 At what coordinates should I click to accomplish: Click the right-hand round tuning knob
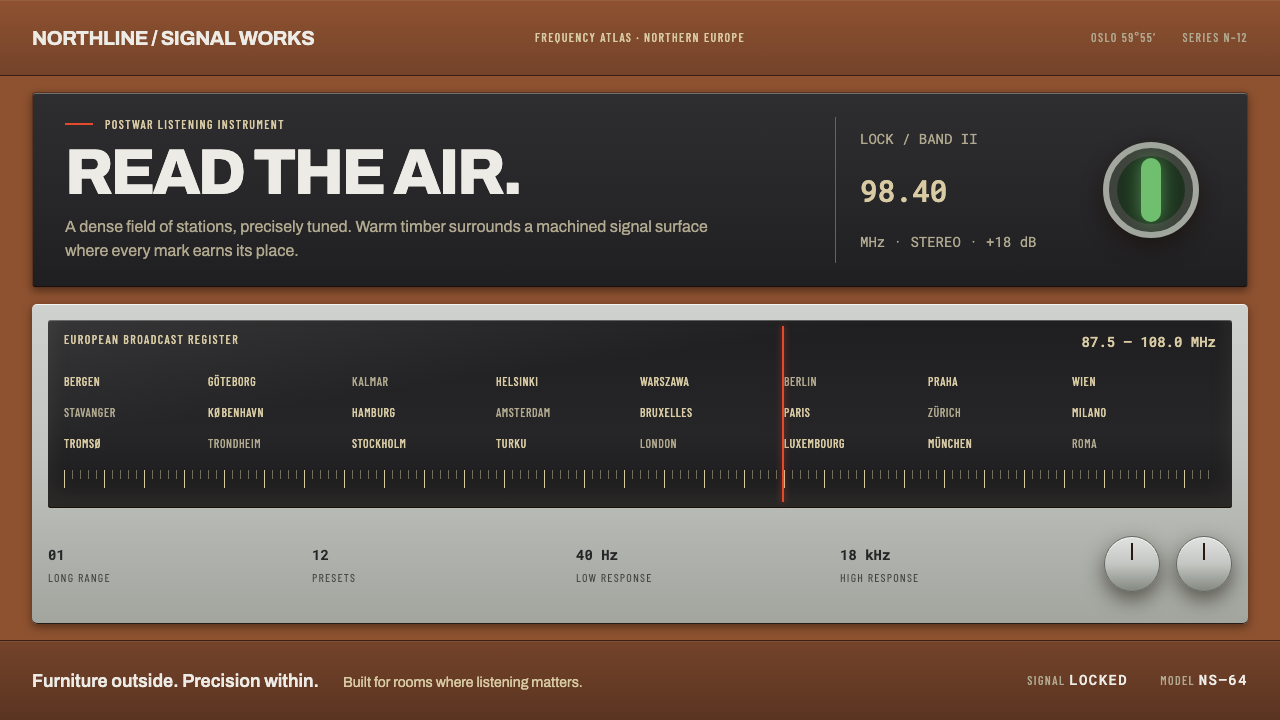(1204, 564)
